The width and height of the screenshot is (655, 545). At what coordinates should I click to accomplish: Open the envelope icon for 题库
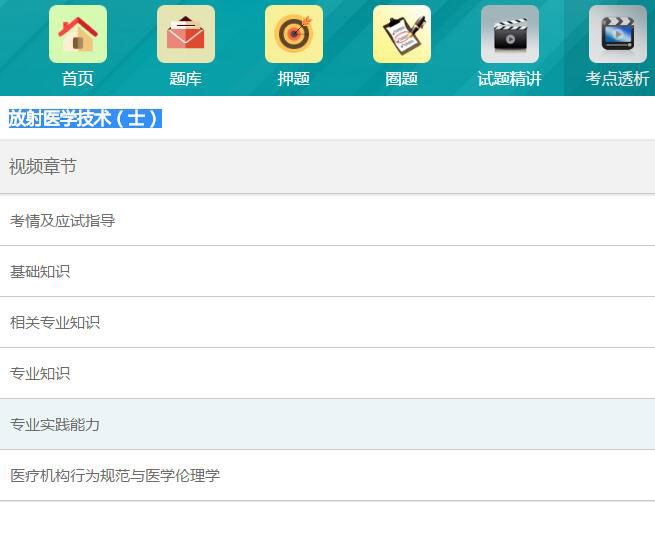coord(186,34)
